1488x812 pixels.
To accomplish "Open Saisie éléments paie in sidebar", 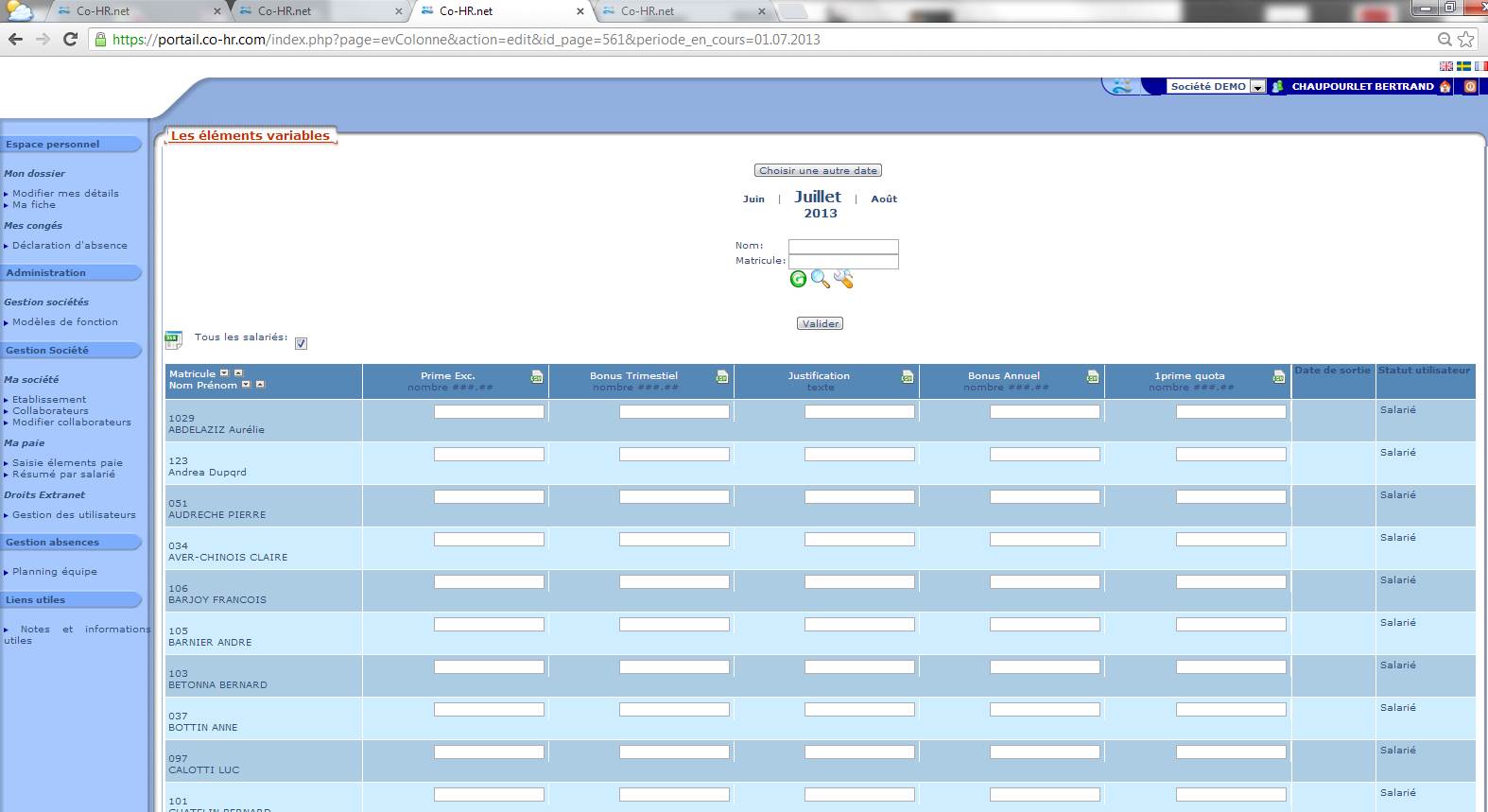I will [x=67, y=463].
